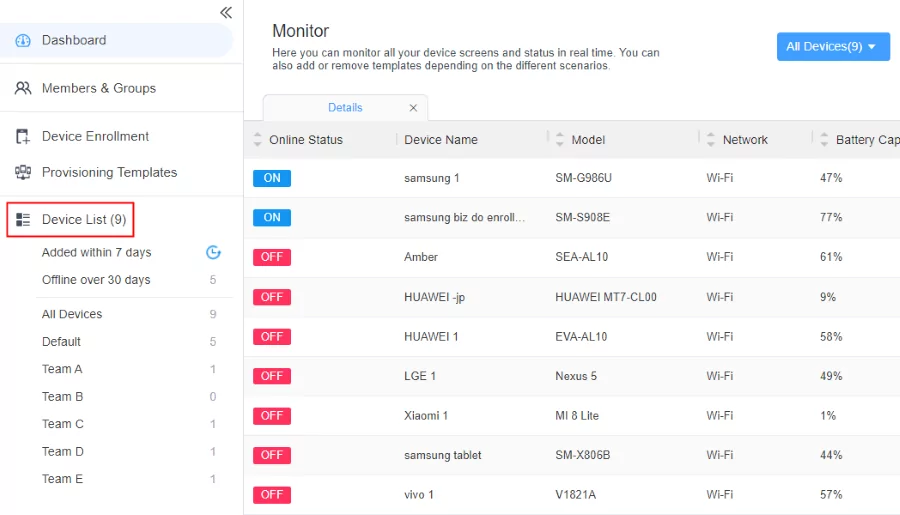Image resolution: width=900 pixels, height=515 pixels.
Task: Click model EVA-AL10 cell
Action: [x=581, y=336]
